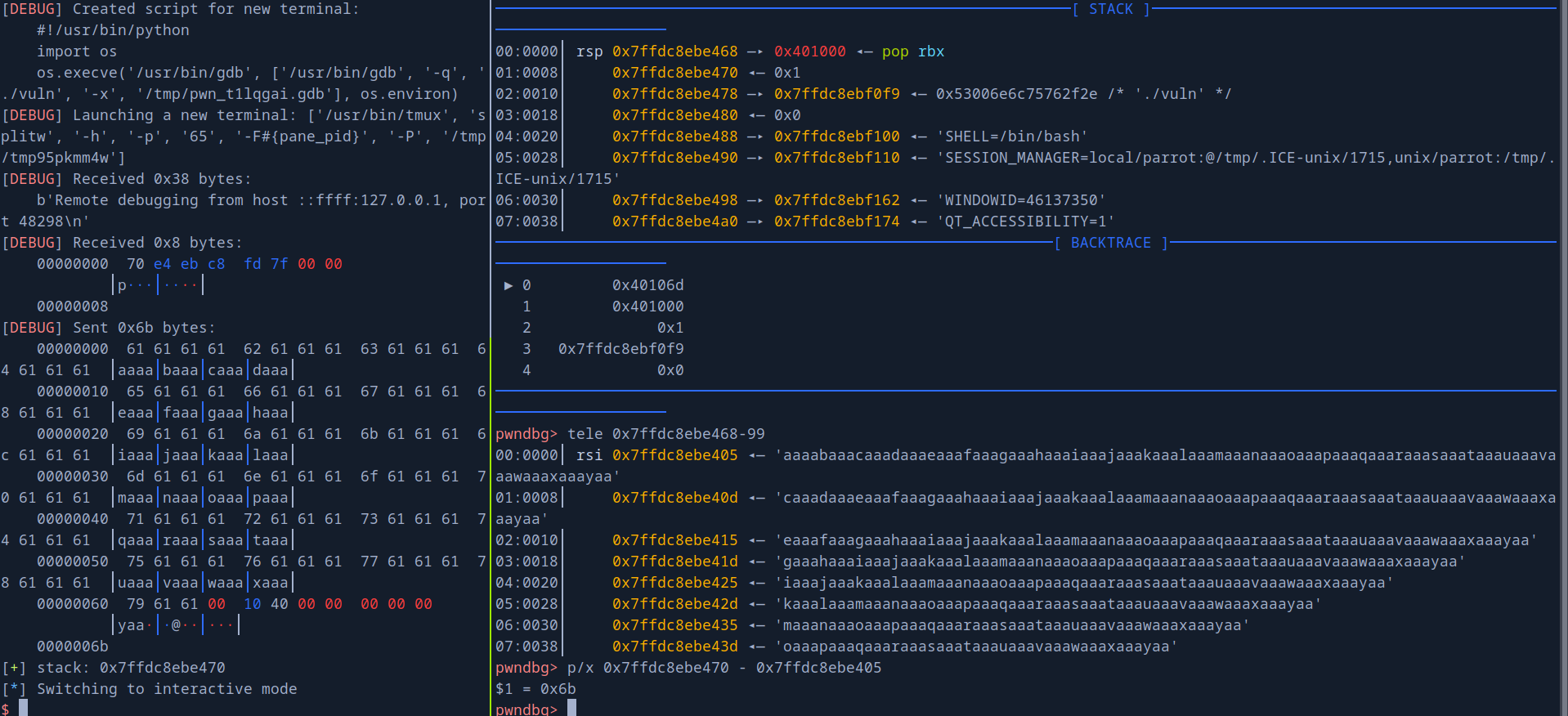
Task: Click the rsp register label
Action: point(589,51)
